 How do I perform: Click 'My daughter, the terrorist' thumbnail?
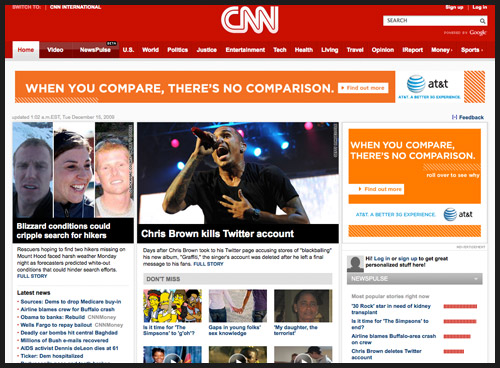point(303,306)
